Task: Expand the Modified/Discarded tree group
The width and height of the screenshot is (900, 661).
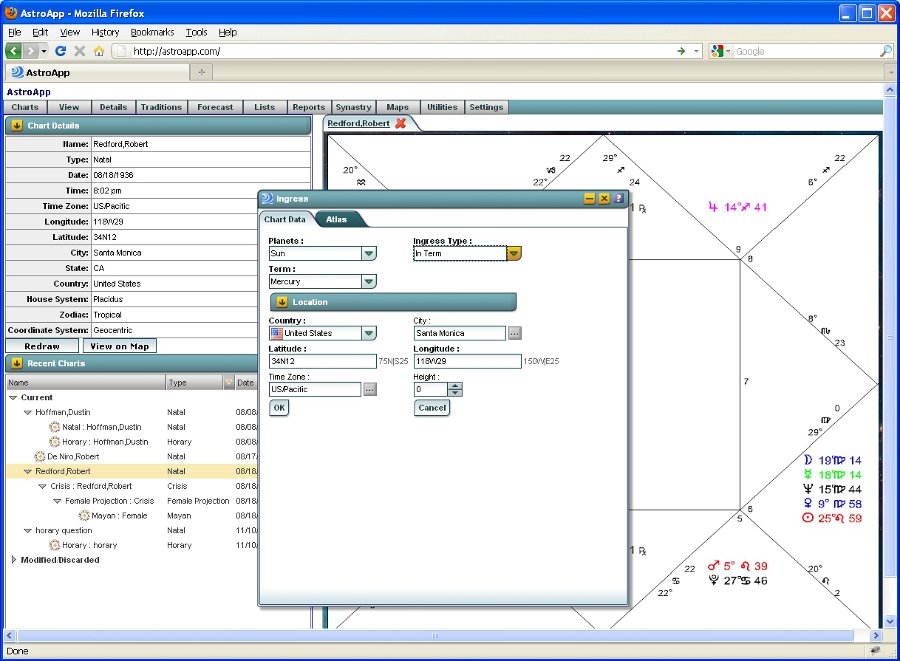Action: (x=14, y=560)
